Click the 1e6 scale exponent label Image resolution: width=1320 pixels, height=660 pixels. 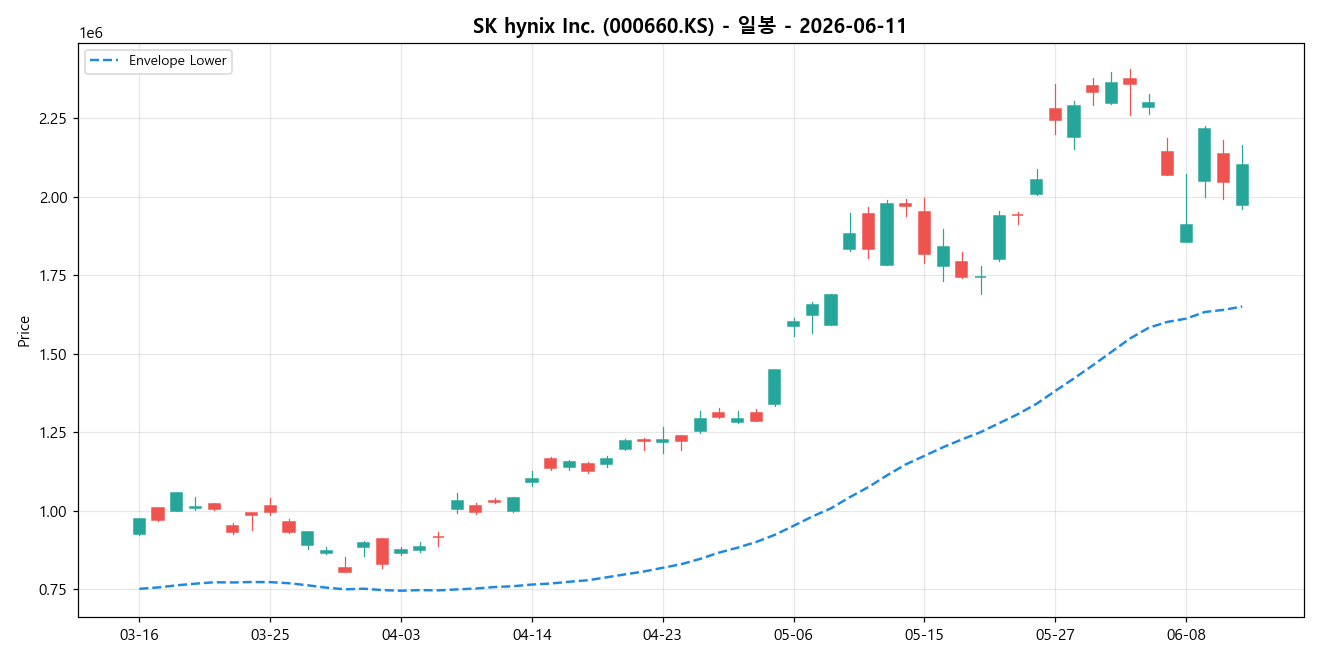91,34
